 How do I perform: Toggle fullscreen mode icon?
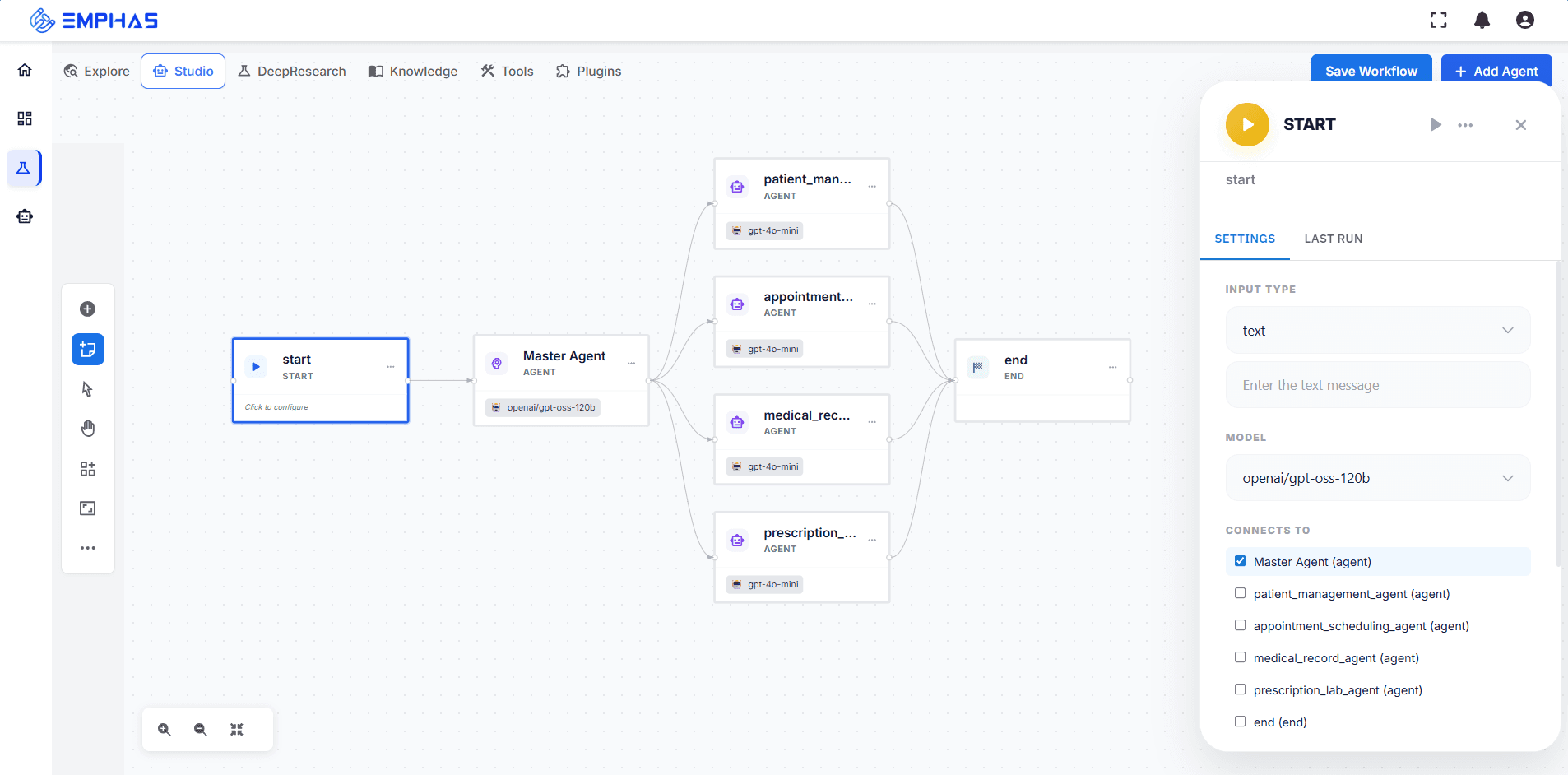pyautogui.click(x=1438, y=20)
